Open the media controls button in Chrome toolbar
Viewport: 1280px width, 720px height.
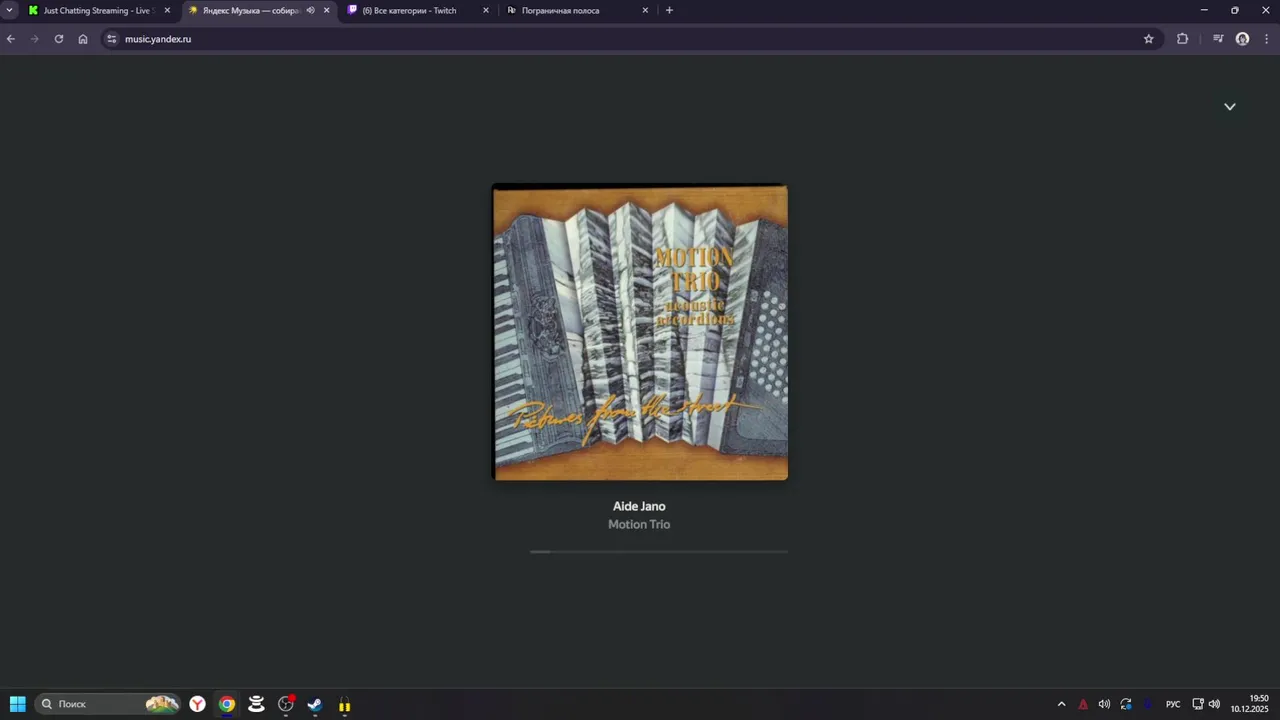coord(1218,39)
